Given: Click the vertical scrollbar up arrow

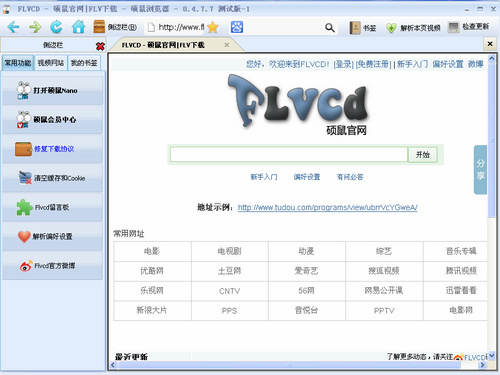Looking at the screenshot, I should (x=492, y=58).
